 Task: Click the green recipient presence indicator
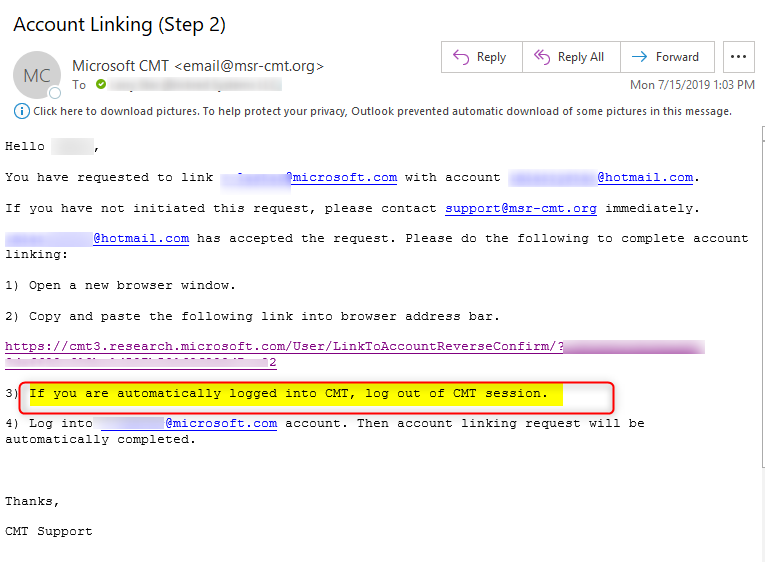(x=101, y=84)
